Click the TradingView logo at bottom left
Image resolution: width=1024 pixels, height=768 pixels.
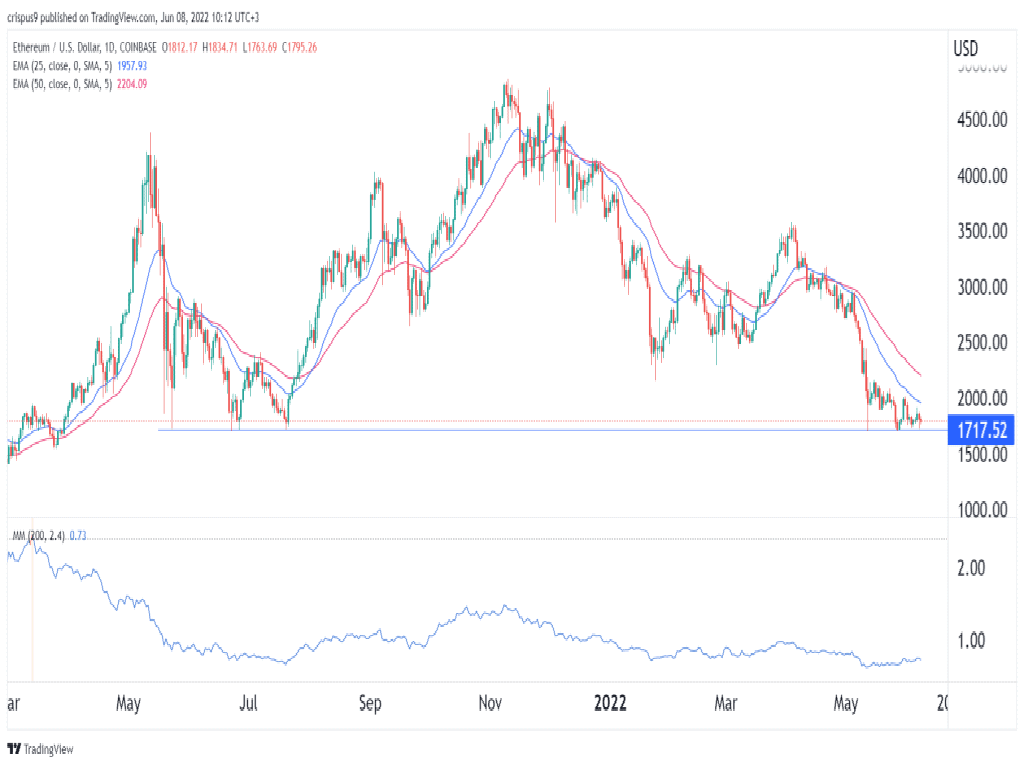point(40,749)
